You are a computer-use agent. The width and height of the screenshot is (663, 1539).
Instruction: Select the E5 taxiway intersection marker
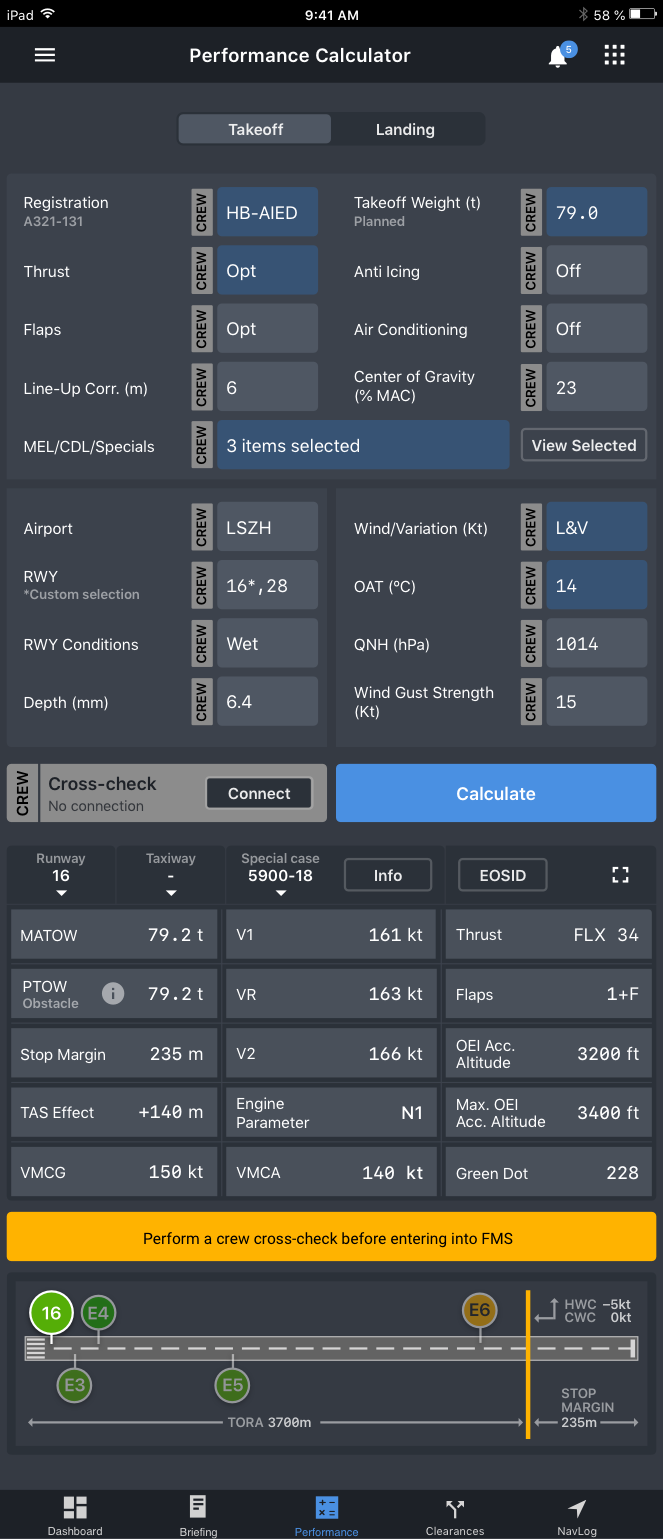pyautogui.click(x=232, y=1385)
